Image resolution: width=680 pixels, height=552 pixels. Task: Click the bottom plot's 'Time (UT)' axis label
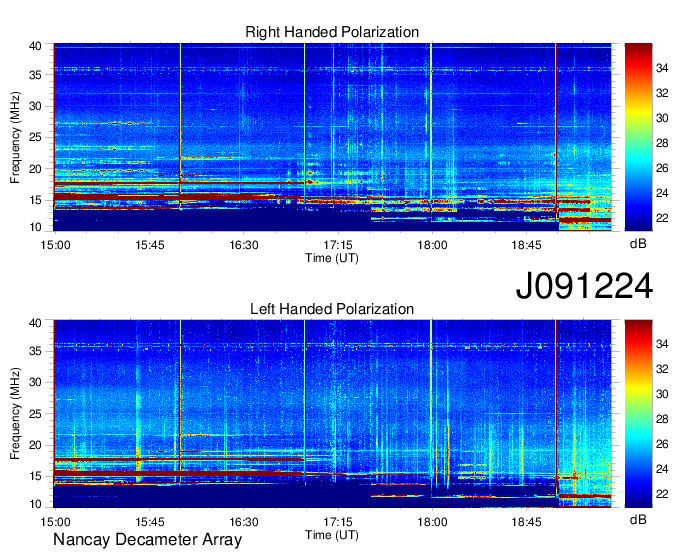[332, 535]
